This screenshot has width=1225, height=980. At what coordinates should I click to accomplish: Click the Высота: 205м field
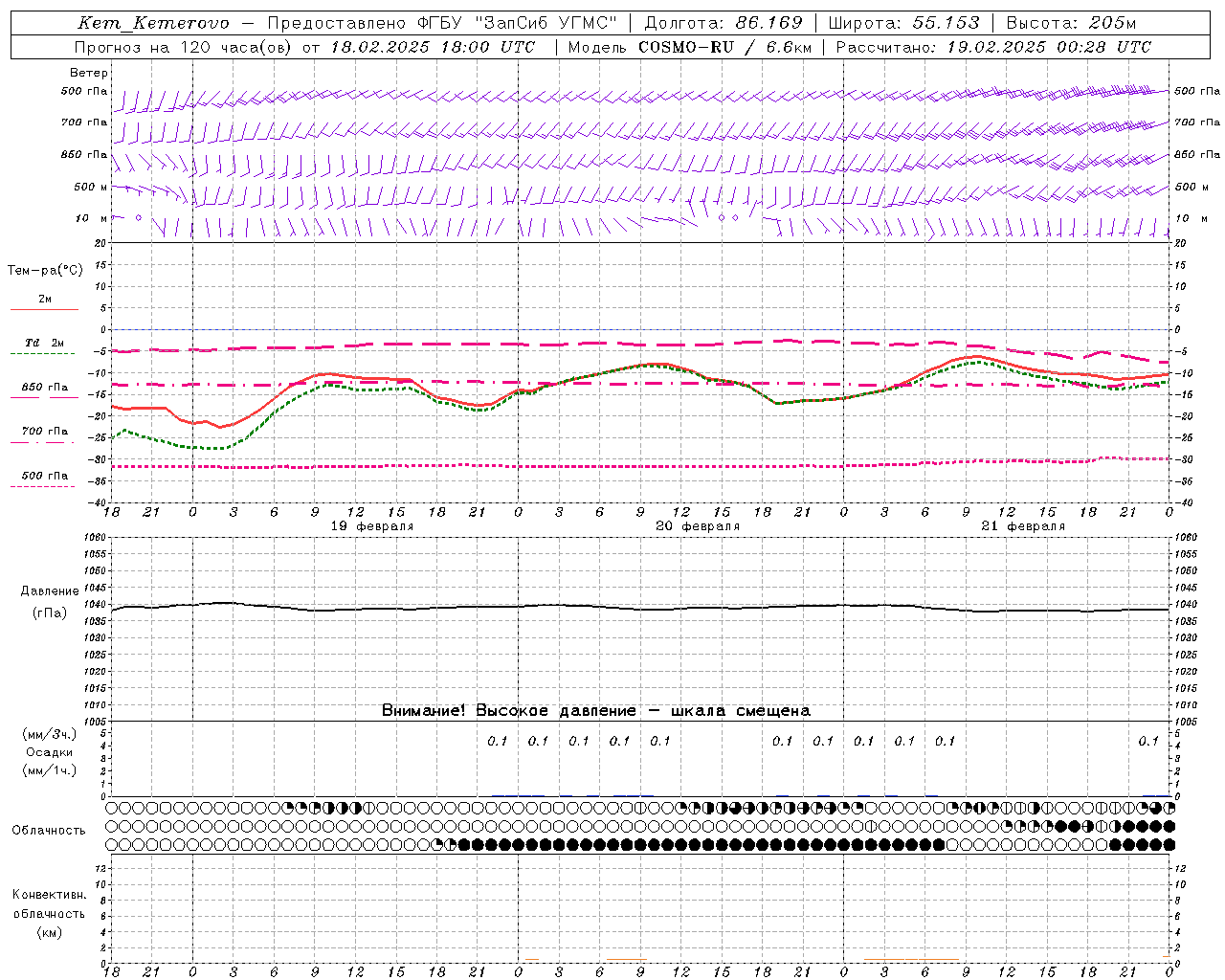1073,23
